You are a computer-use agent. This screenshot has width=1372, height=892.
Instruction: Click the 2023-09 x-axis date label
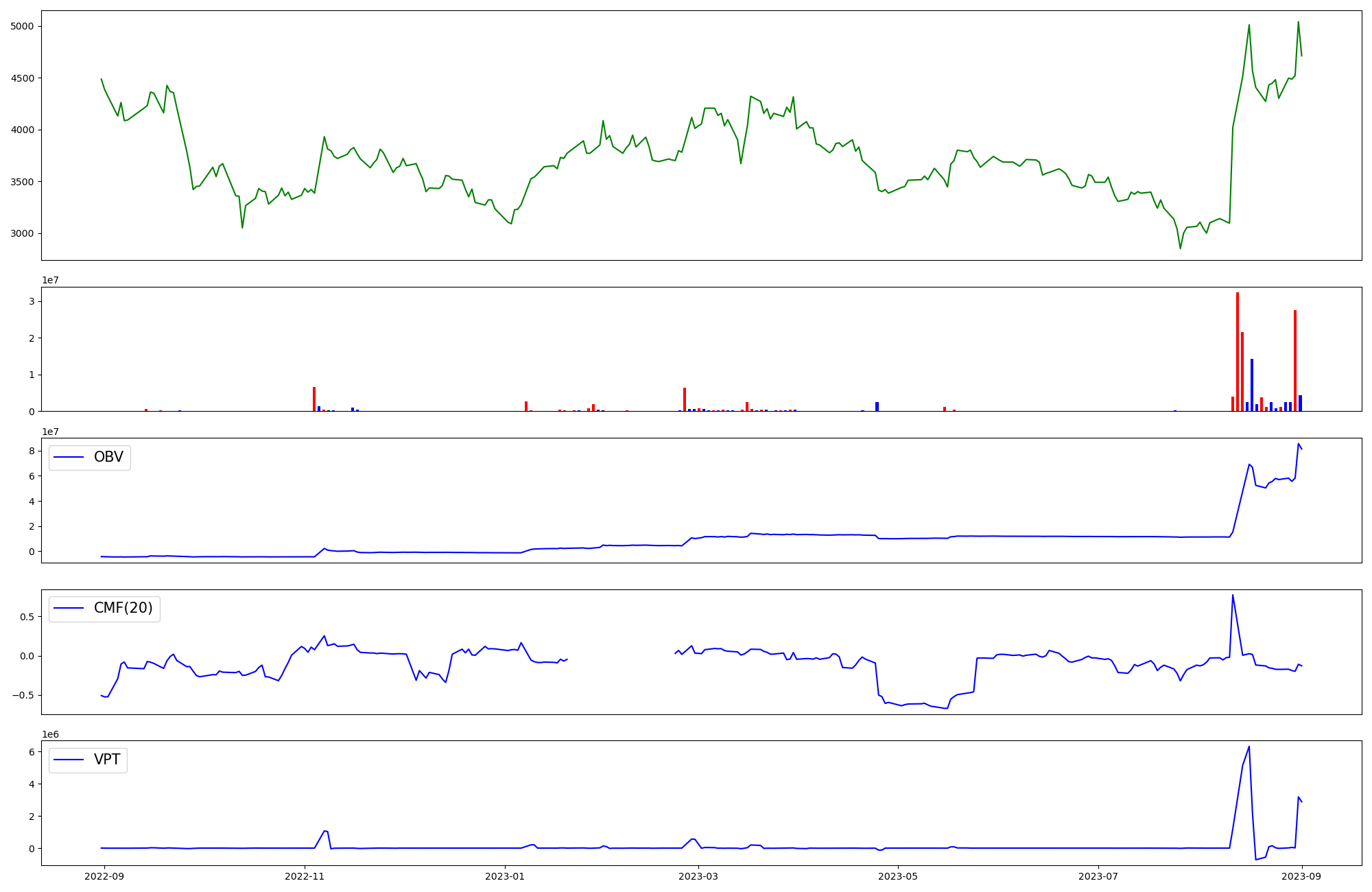tap(1302, 876)
